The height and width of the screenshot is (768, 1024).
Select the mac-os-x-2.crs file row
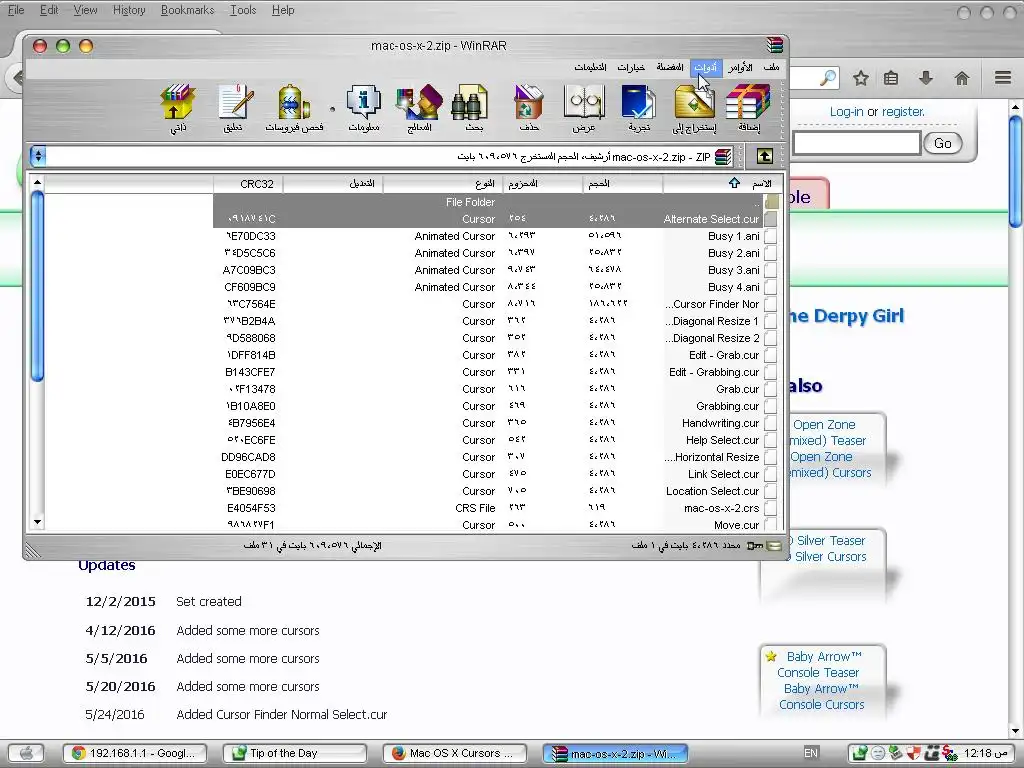click(496, 507)
